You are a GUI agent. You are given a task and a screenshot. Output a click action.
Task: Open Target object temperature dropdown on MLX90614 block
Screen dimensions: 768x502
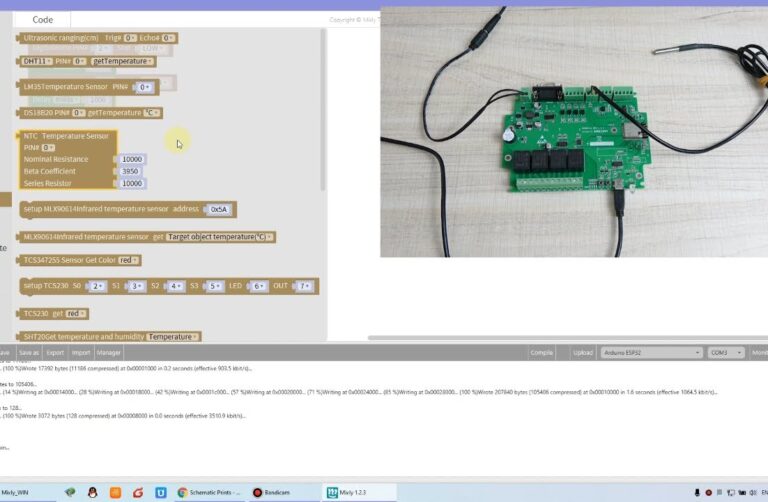[x=220, y=237]
